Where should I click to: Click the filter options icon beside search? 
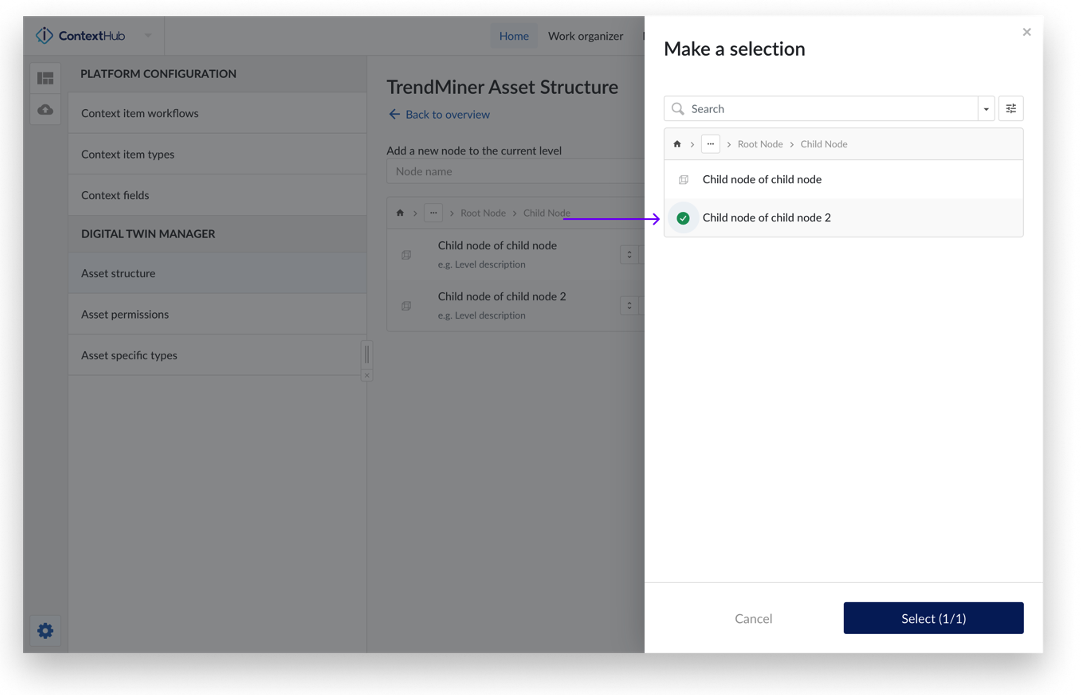click(1010, 109)
